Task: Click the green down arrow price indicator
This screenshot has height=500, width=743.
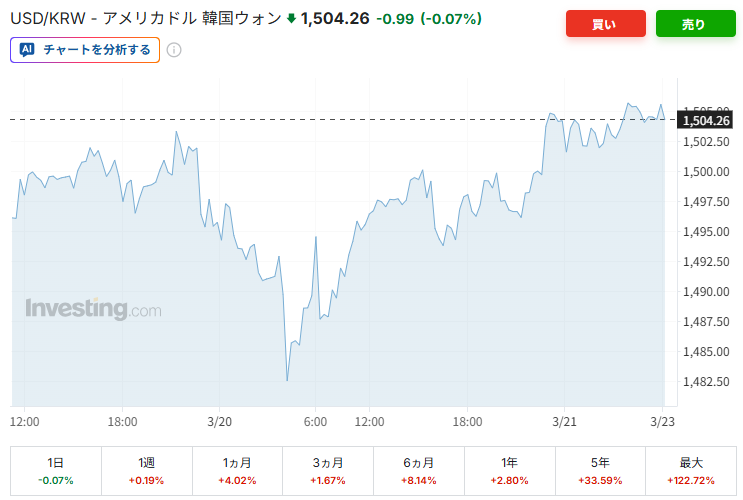Action: point(291,18)
